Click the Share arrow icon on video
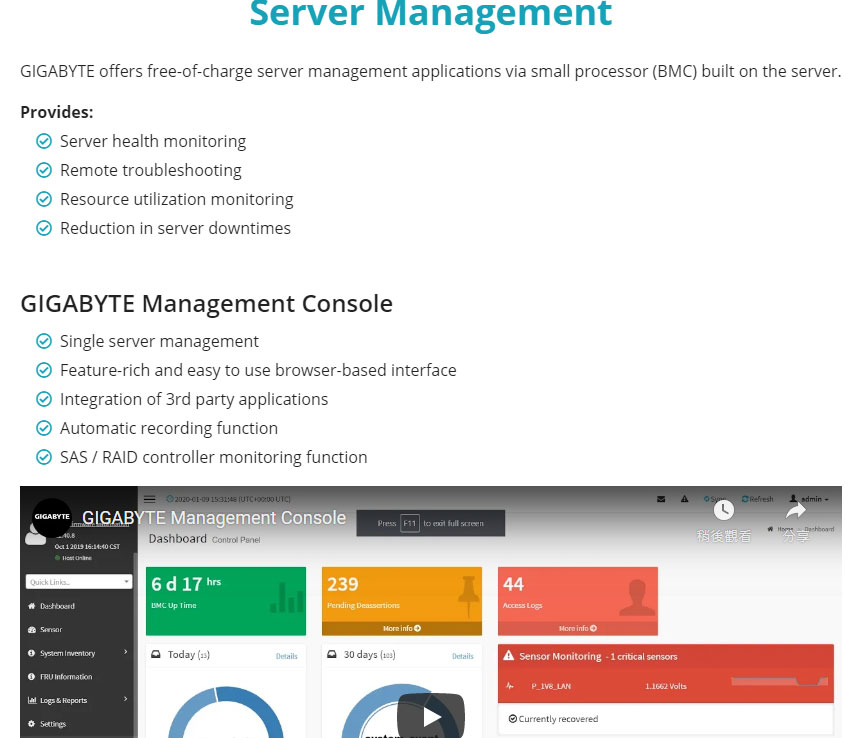Viewport: 860px width, 738px height. tap(795, 511)
